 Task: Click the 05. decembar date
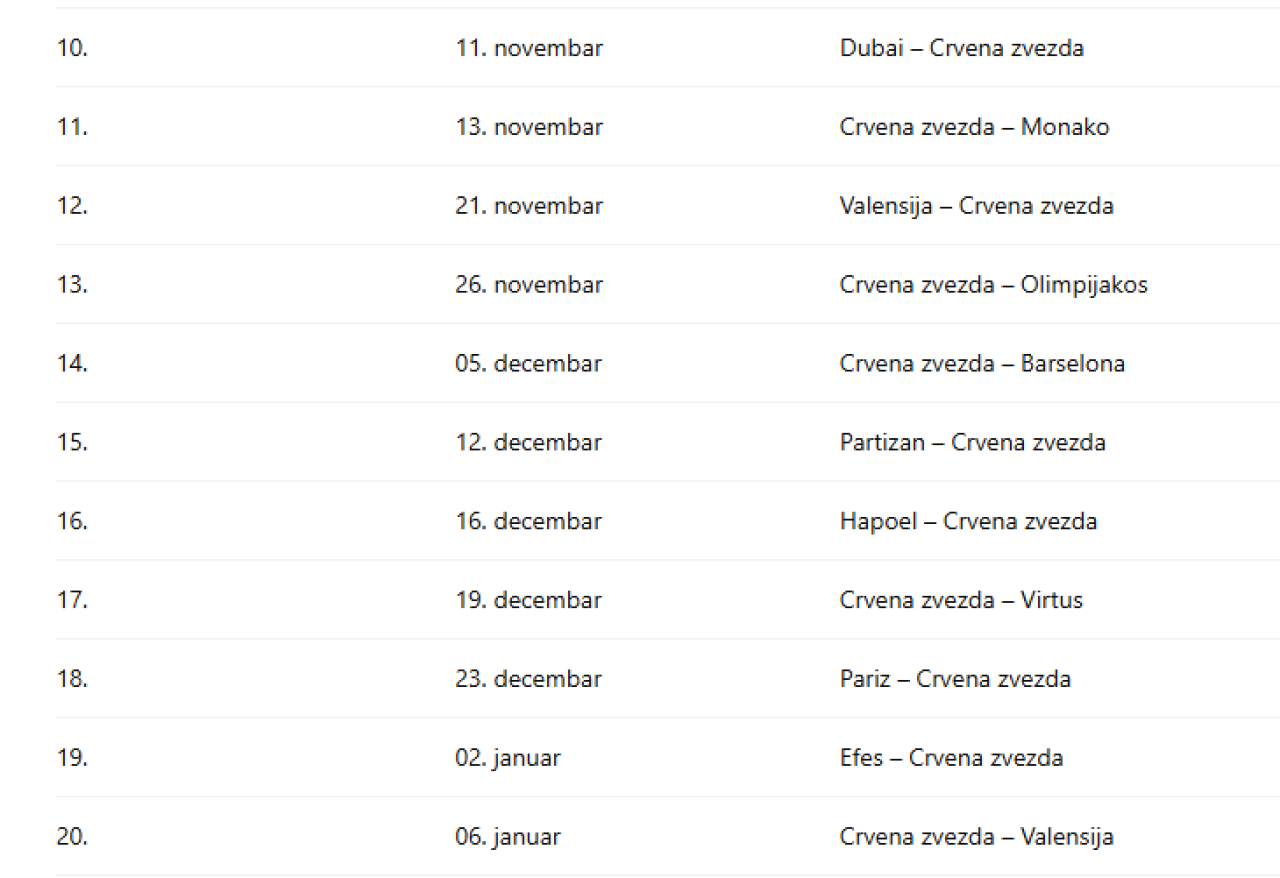tap(528, 364)
